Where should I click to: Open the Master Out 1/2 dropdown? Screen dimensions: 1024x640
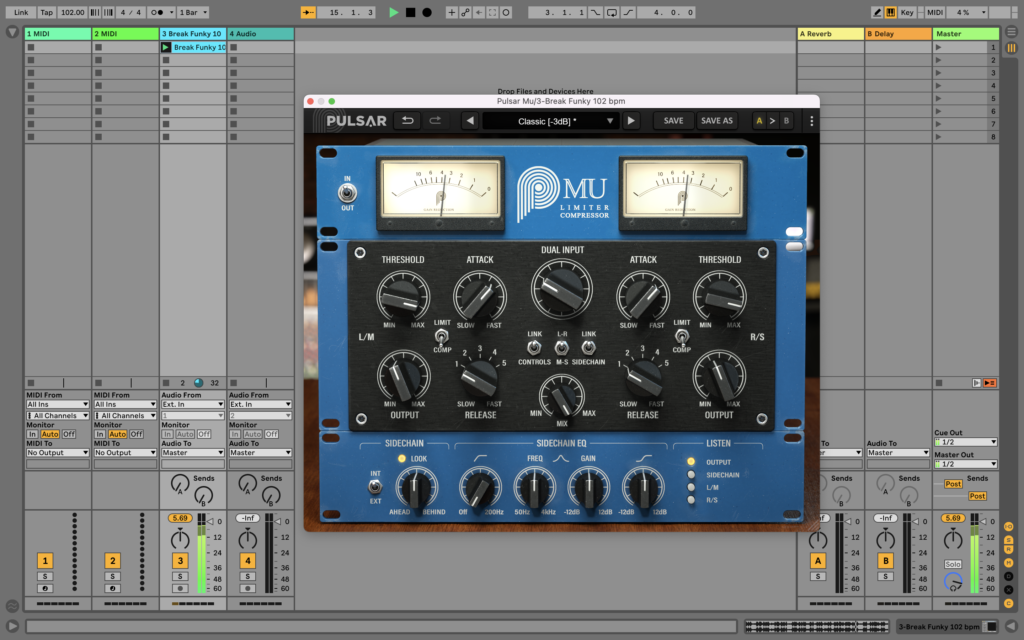point(965,464)
